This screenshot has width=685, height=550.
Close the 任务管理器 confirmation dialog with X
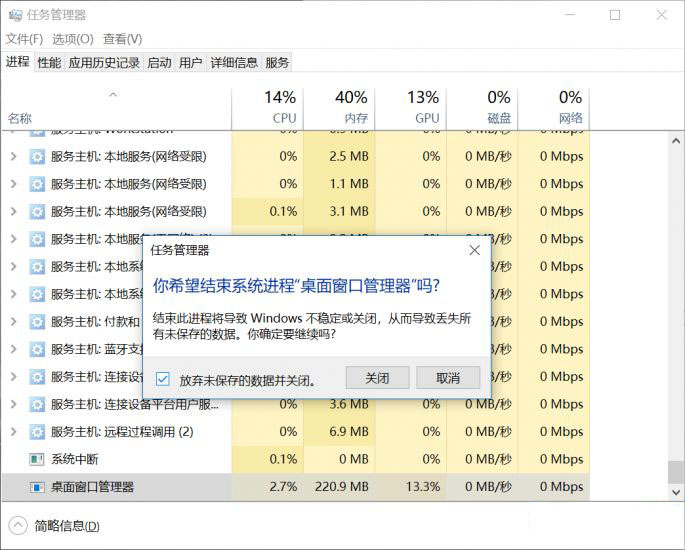click(x=474, y=250)
